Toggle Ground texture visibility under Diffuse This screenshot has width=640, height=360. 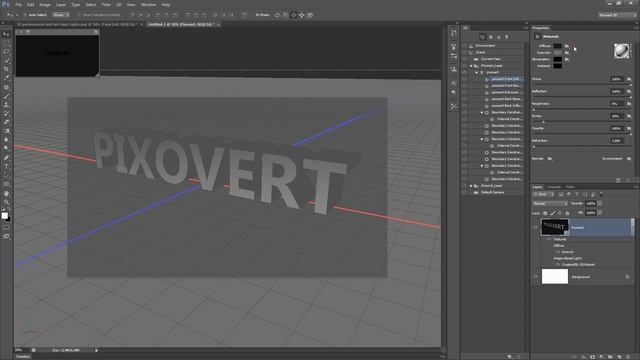pos(558,252)
